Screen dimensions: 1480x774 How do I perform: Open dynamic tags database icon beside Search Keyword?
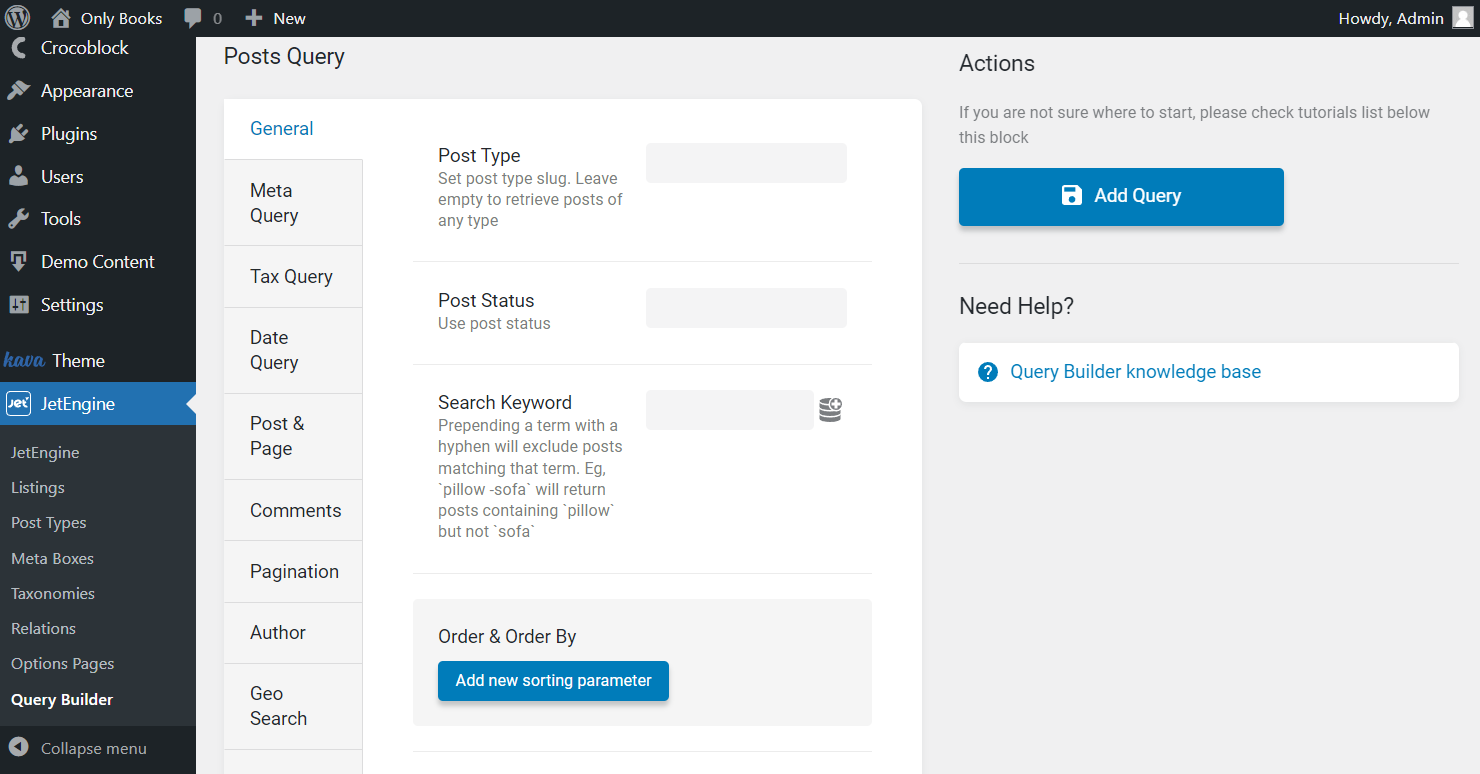[x=830, y=410]
